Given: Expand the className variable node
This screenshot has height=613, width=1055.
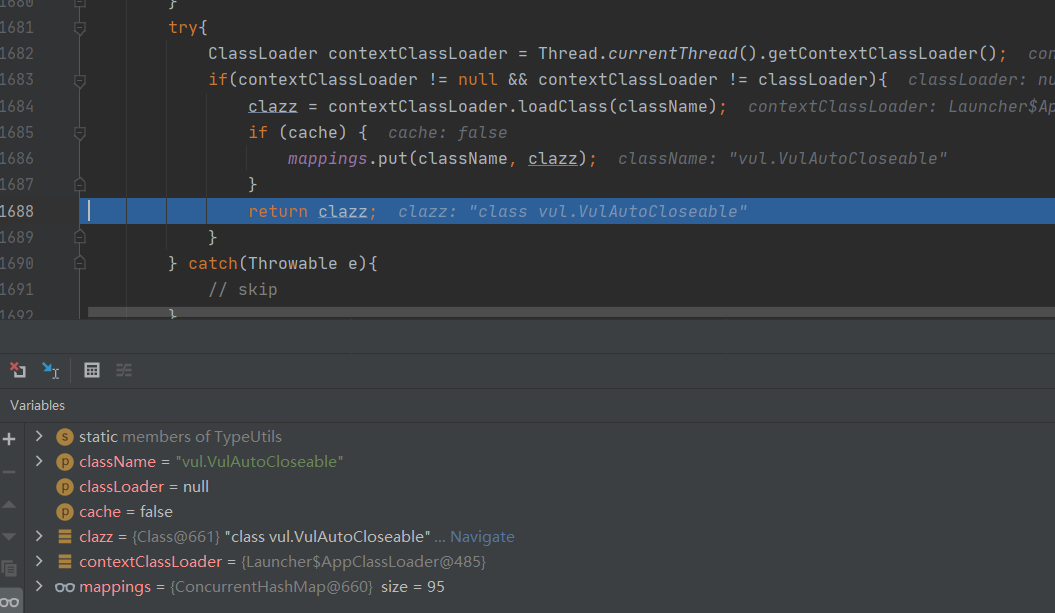Looking at the screenshot, I should (39, 461).
